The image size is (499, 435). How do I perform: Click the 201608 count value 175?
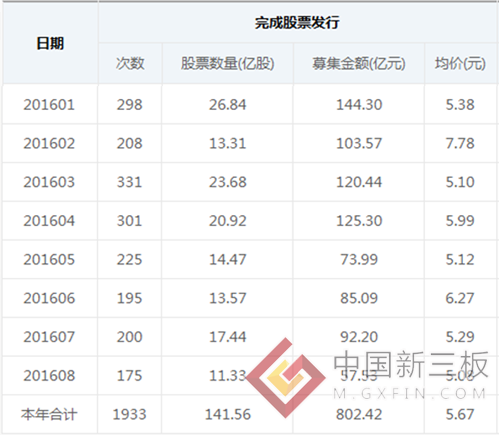(x=130, y=376)
